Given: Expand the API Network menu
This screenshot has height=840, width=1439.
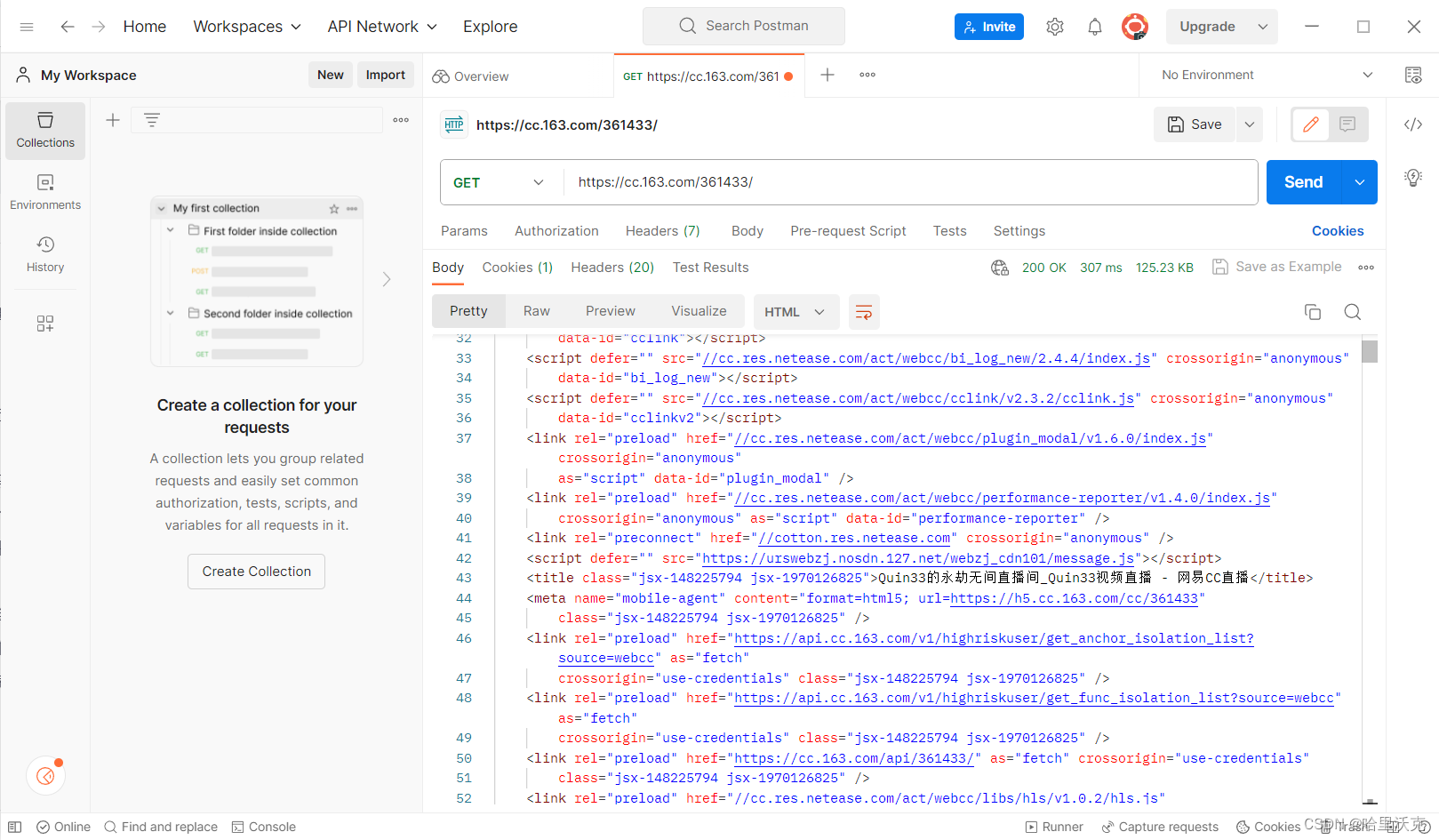Looking at the screenshot, I should (382, 27).
